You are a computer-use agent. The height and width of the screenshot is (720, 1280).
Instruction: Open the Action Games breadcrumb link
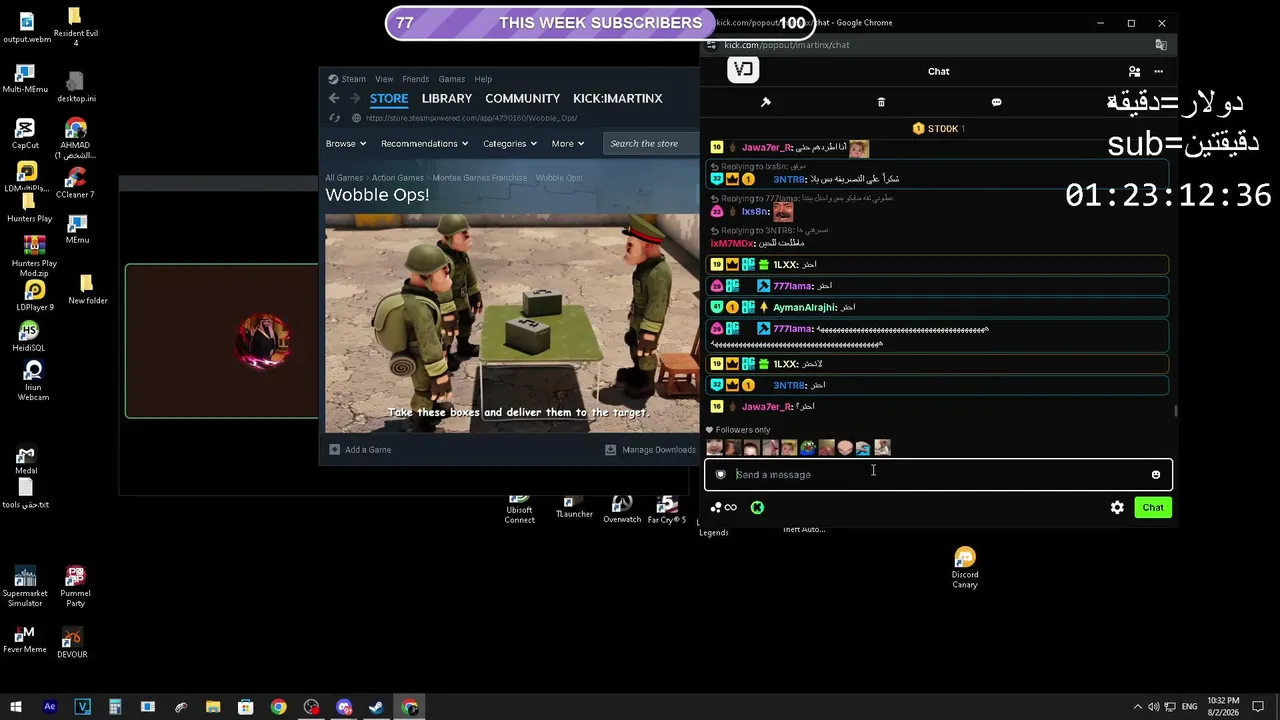[x=398, y=178]
